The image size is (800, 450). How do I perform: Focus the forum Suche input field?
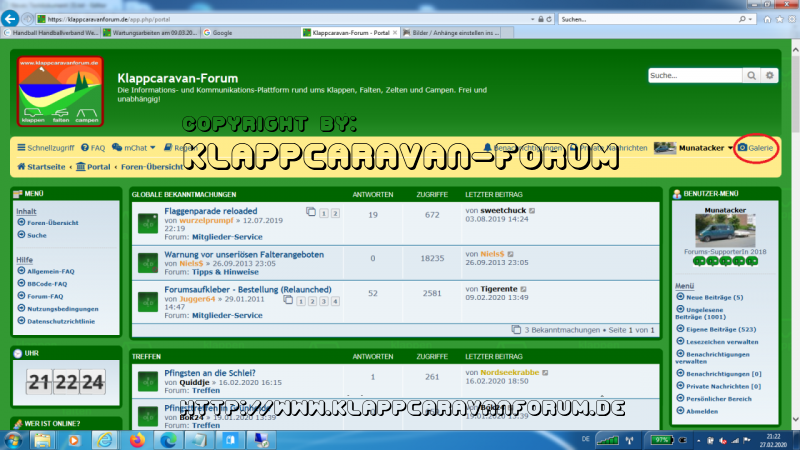tap(695, 76)
